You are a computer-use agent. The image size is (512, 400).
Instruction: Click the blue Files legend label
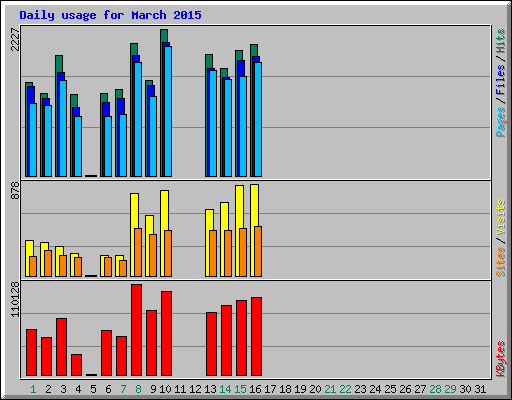[501, 79]
